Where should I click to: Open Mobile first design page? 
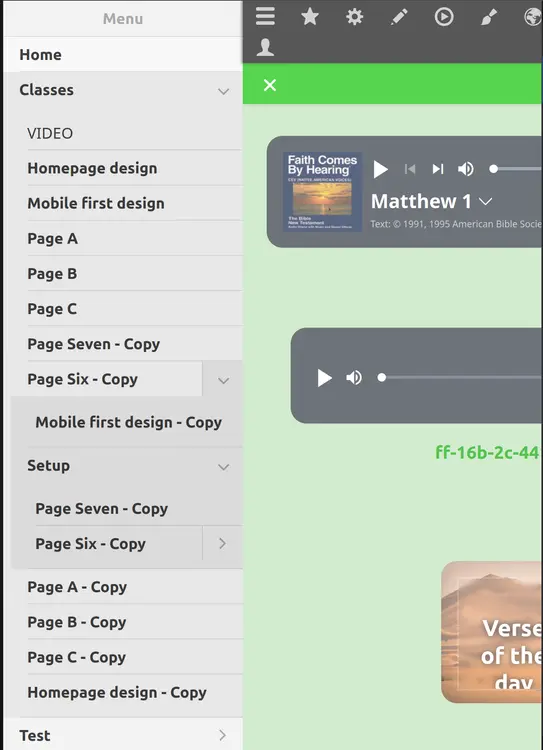pos(96,203)
